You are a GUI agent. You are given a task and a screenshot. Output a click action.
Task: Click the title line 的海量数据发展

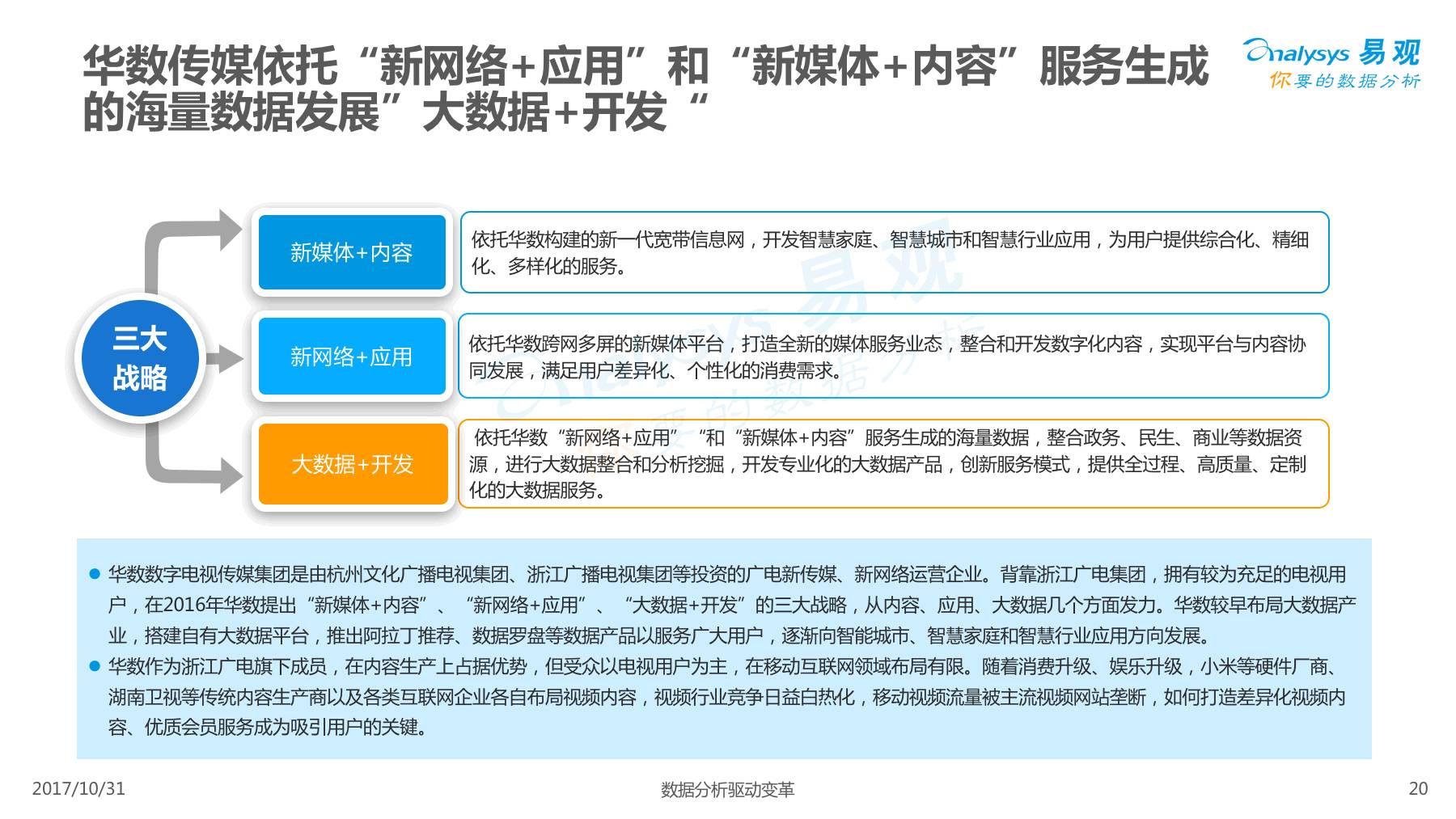pos(396,112)
